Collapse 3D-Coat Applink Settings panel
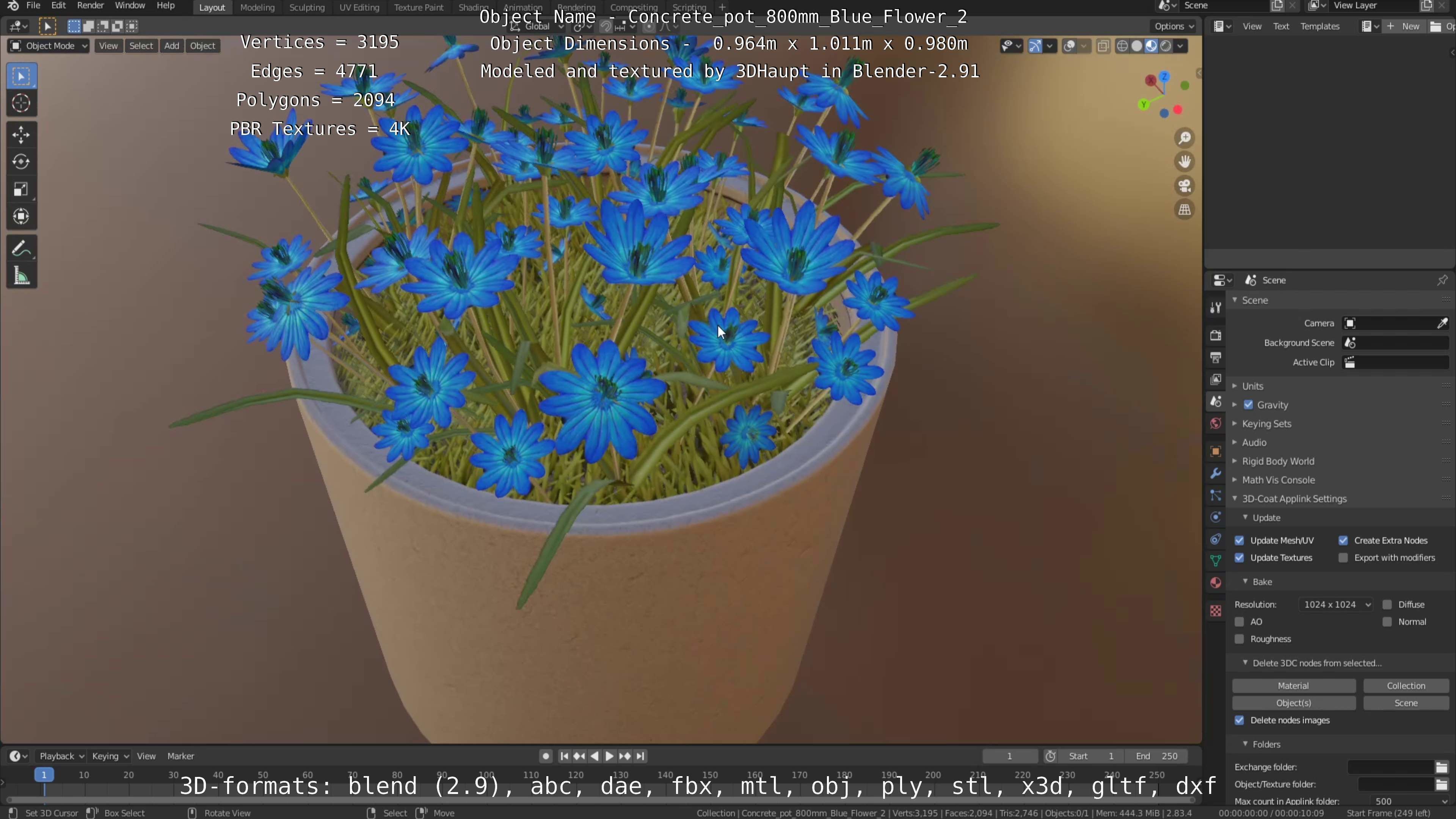This screenshot has height=819, width=1456. [x=1294, y=499]
